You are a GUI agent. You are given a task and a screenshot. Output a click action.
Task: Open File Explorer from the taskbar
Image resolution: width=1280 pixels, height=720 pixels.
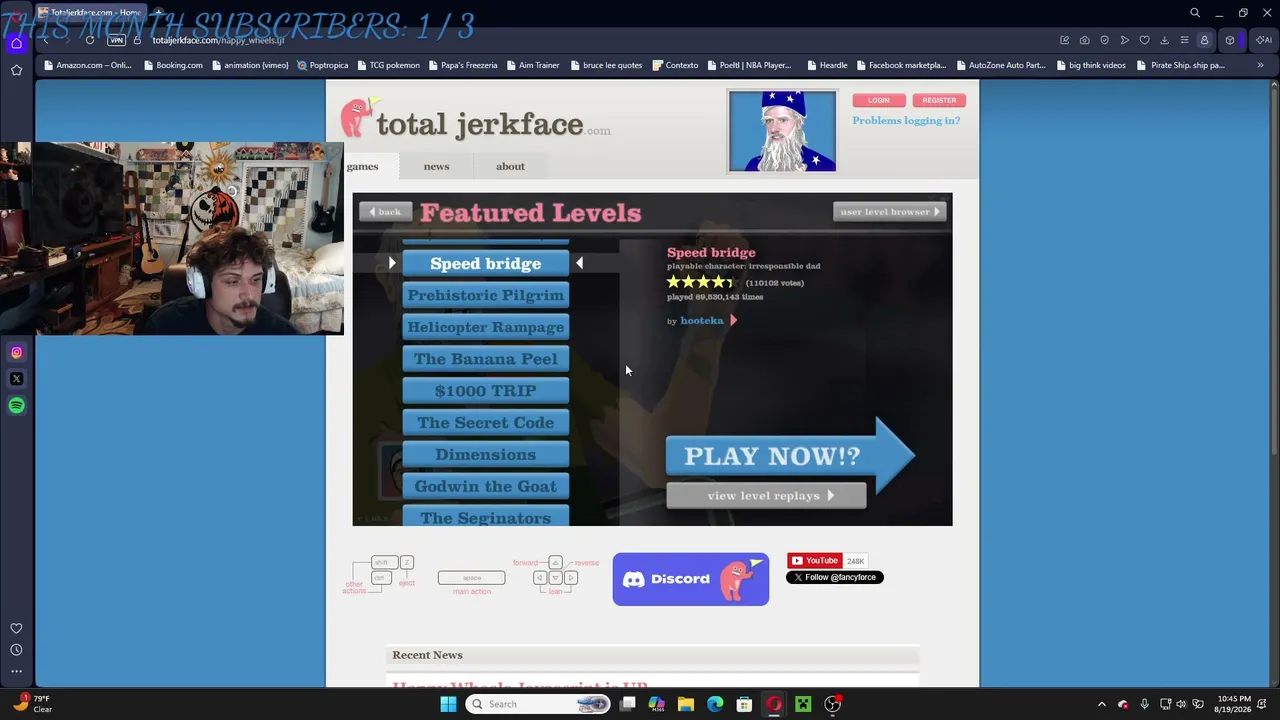click(x=685, y=704)
